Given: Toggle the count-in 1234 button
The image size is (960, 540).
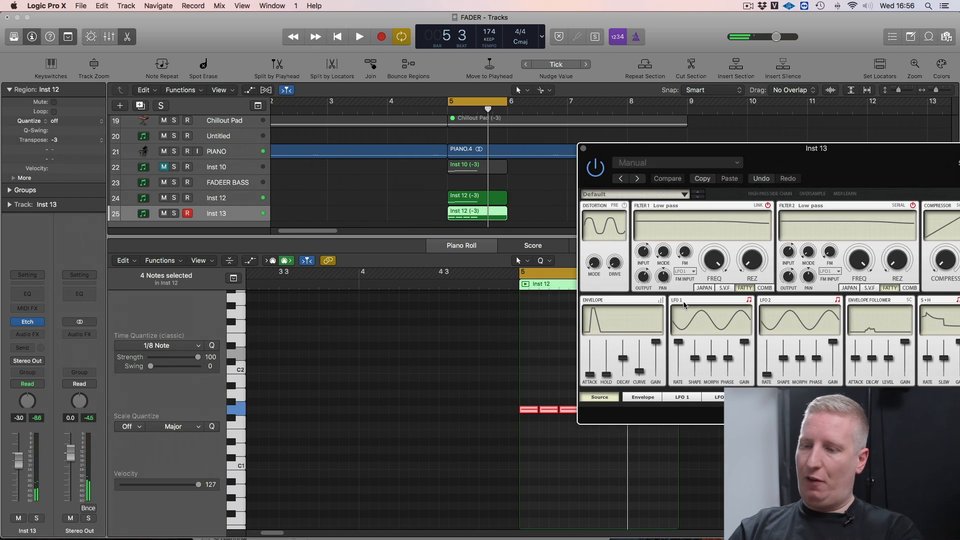Looking at the screenshot, I should point(617,37).
